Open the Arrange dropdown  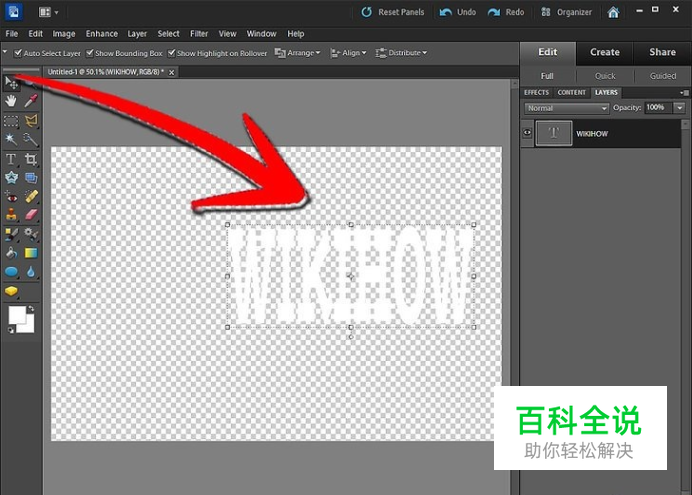(x=297, y=53)
